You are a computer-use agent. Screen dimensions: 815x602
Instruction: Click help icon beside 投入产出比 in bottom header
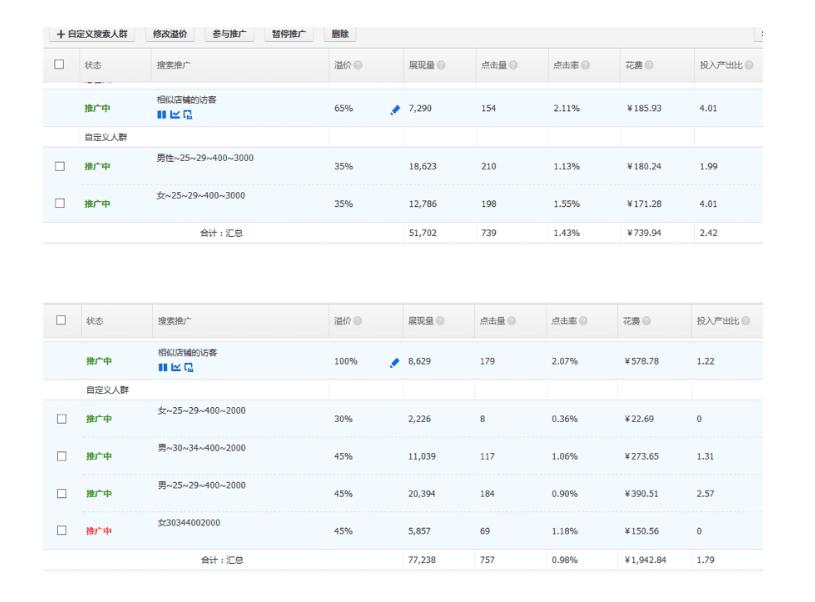pos(746,321)
